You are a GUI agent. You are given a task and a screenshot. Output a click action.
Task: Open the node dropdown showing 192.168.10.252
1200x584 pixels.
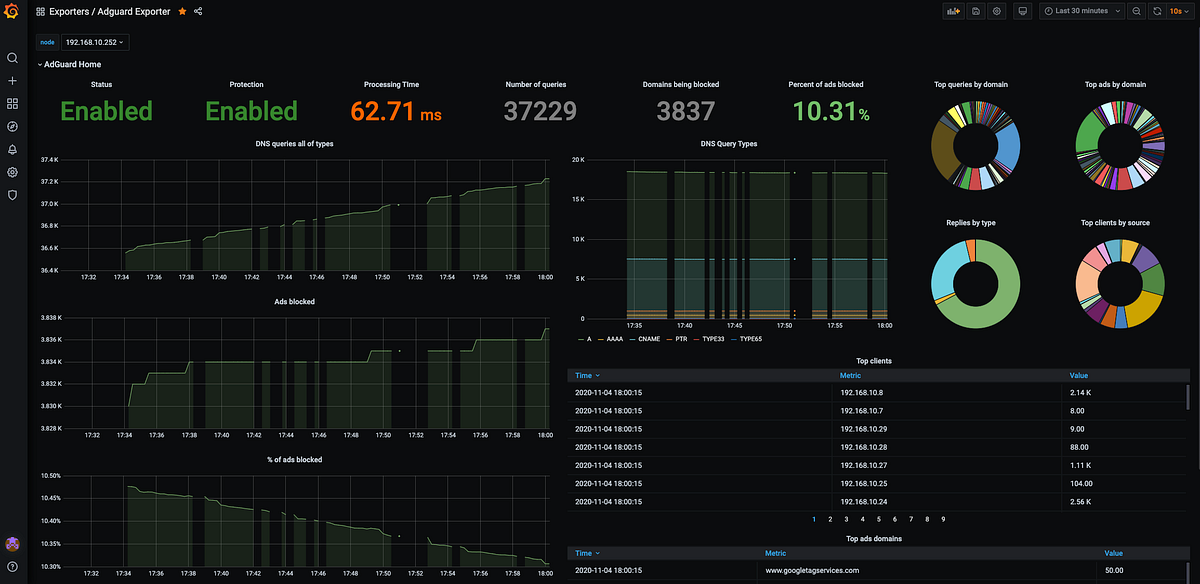(92, 42)
